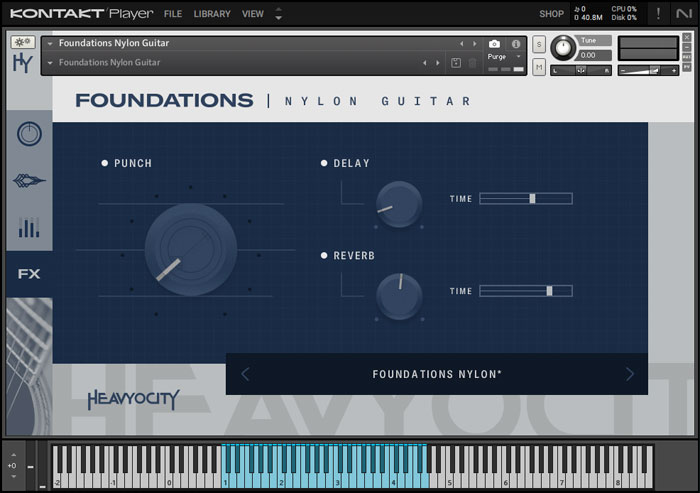700x493 pixels.
Task: Toggle the PUNCH effect on/off
Action: coord(104,163)
